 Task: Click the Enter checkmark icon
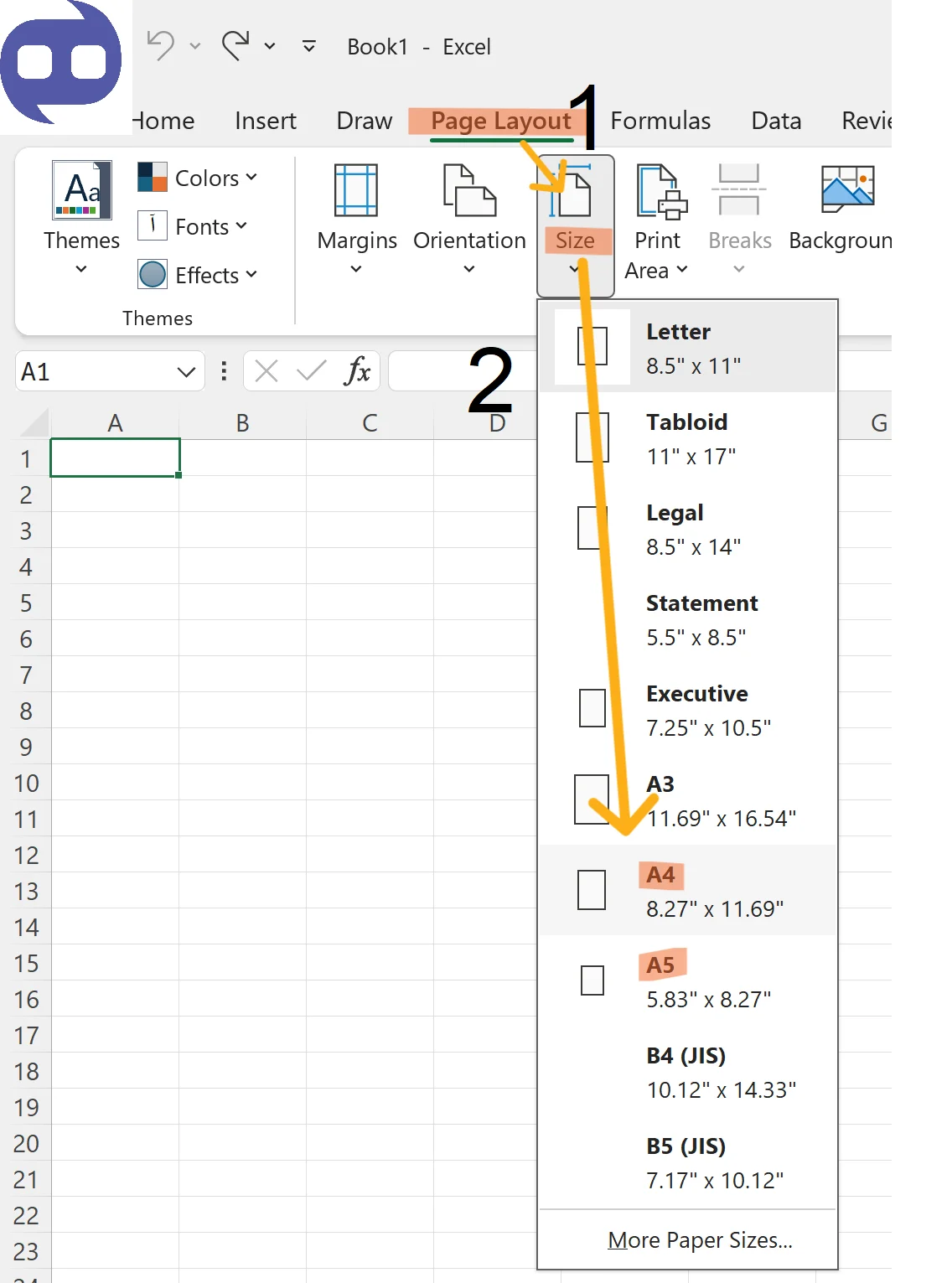pyautogui.click(x=312, y=370)
